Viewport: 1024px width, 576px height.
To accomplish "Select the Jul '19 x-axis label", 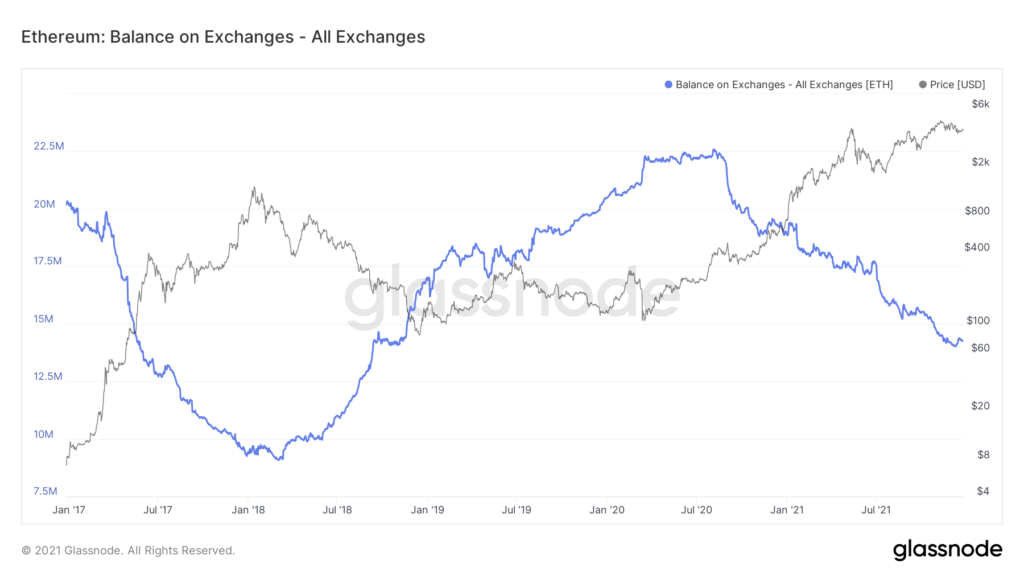I will coord(516,509).
